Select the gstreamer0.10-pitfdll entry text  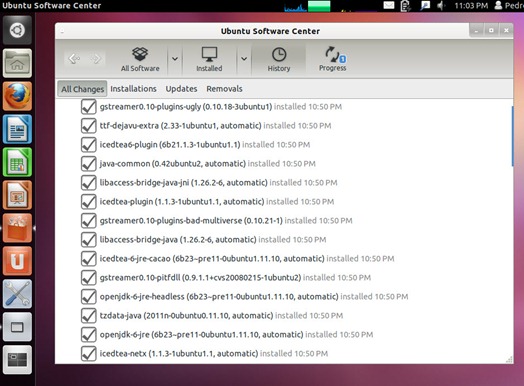(235, 278)
